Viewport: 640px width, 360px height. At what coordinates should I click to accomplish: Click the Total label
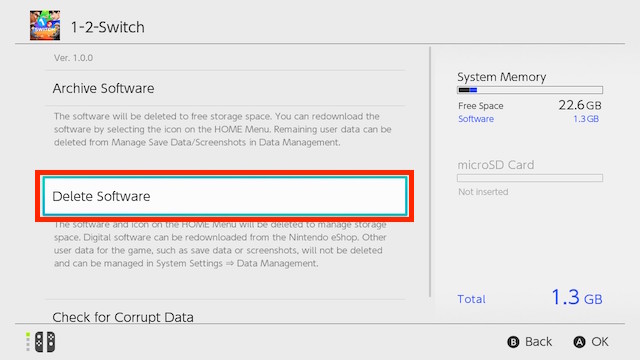click(x=471, y=299)
